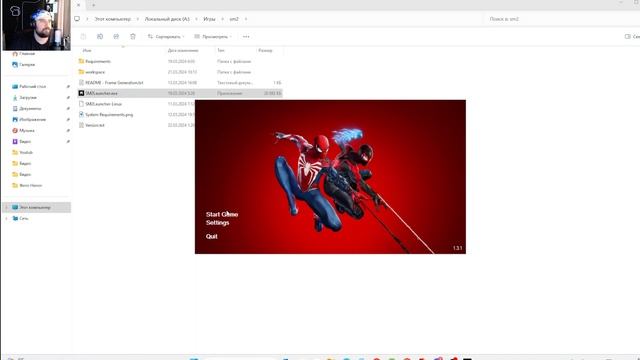This screenshot has width=640, height=360.
Task: Click the rename icon in the Explorer toolbar
Action: pos(100,36)
